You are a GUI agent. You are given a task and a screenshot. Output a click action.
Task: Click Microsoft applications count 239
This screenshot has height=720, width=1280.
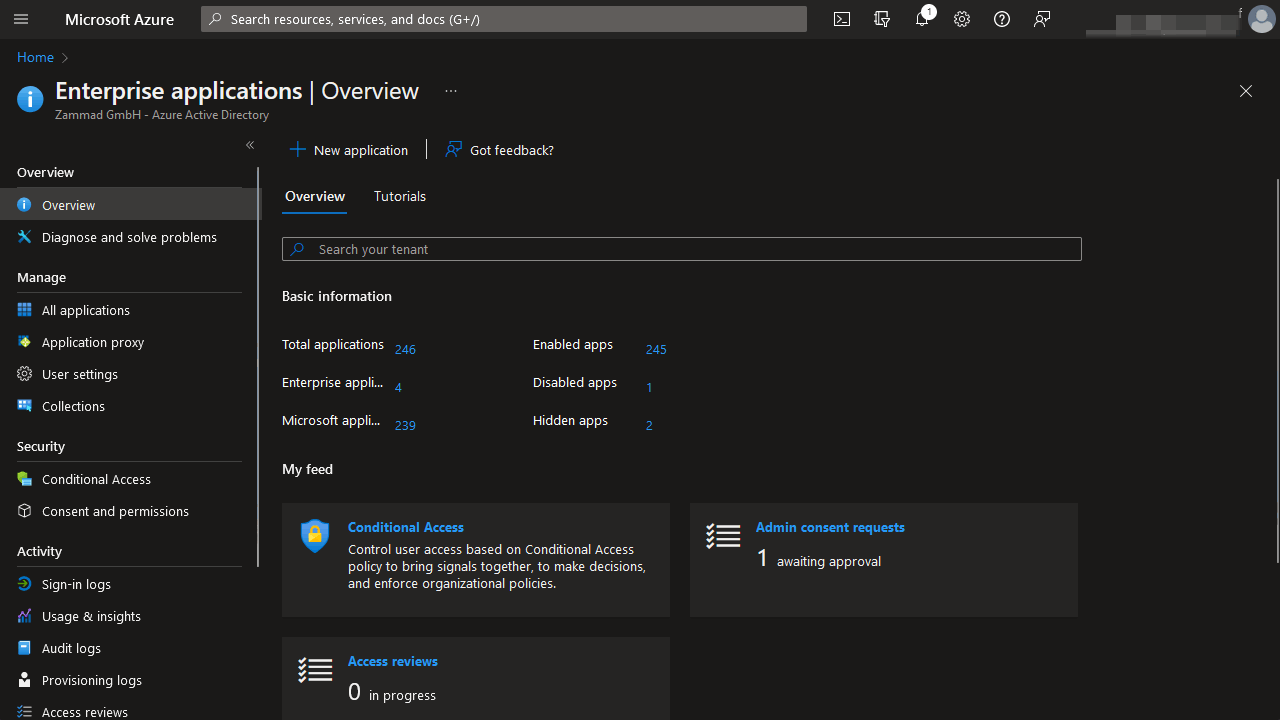(x=405, y=425)
